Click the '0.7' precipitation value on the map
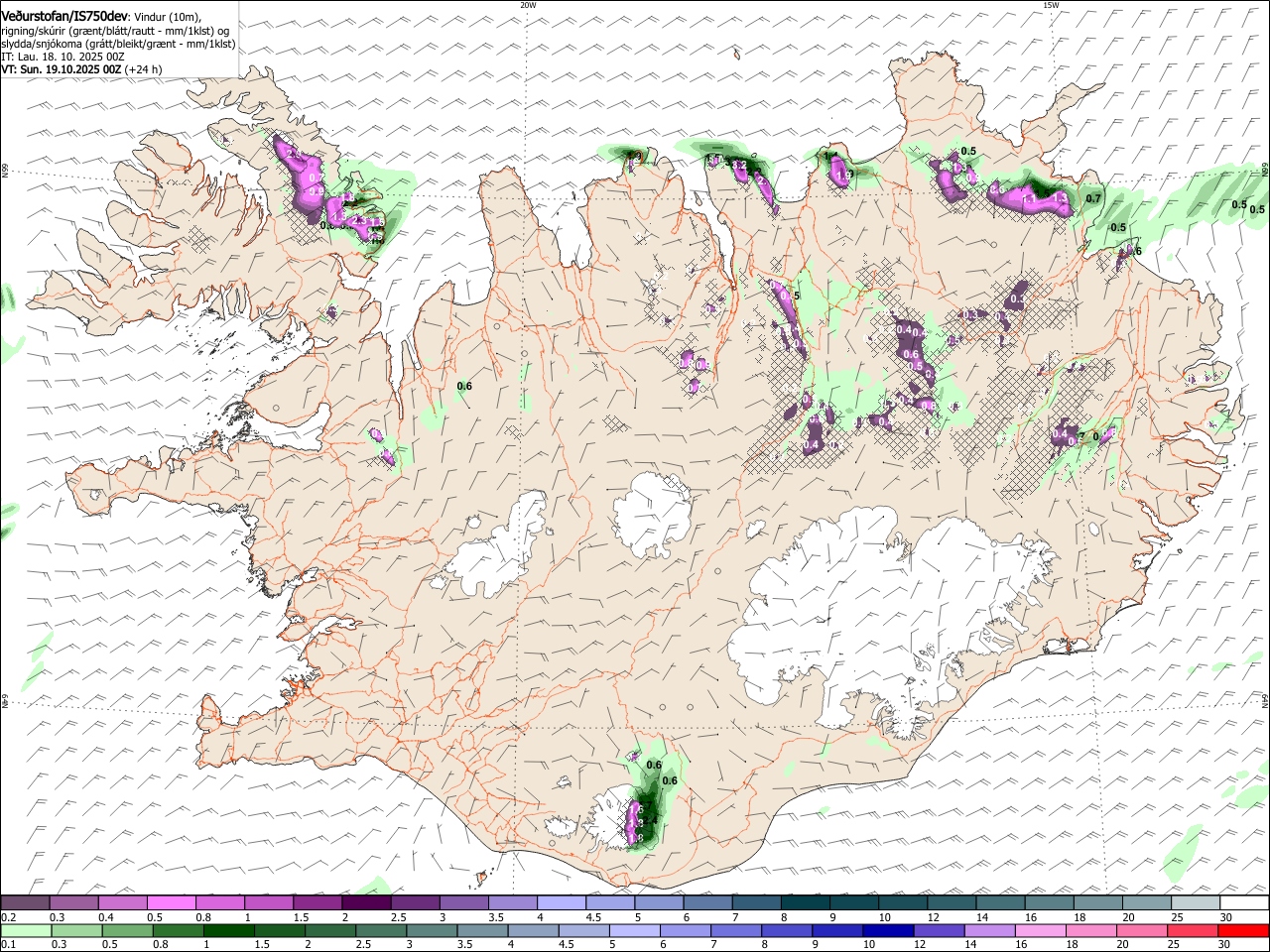 1093,198
